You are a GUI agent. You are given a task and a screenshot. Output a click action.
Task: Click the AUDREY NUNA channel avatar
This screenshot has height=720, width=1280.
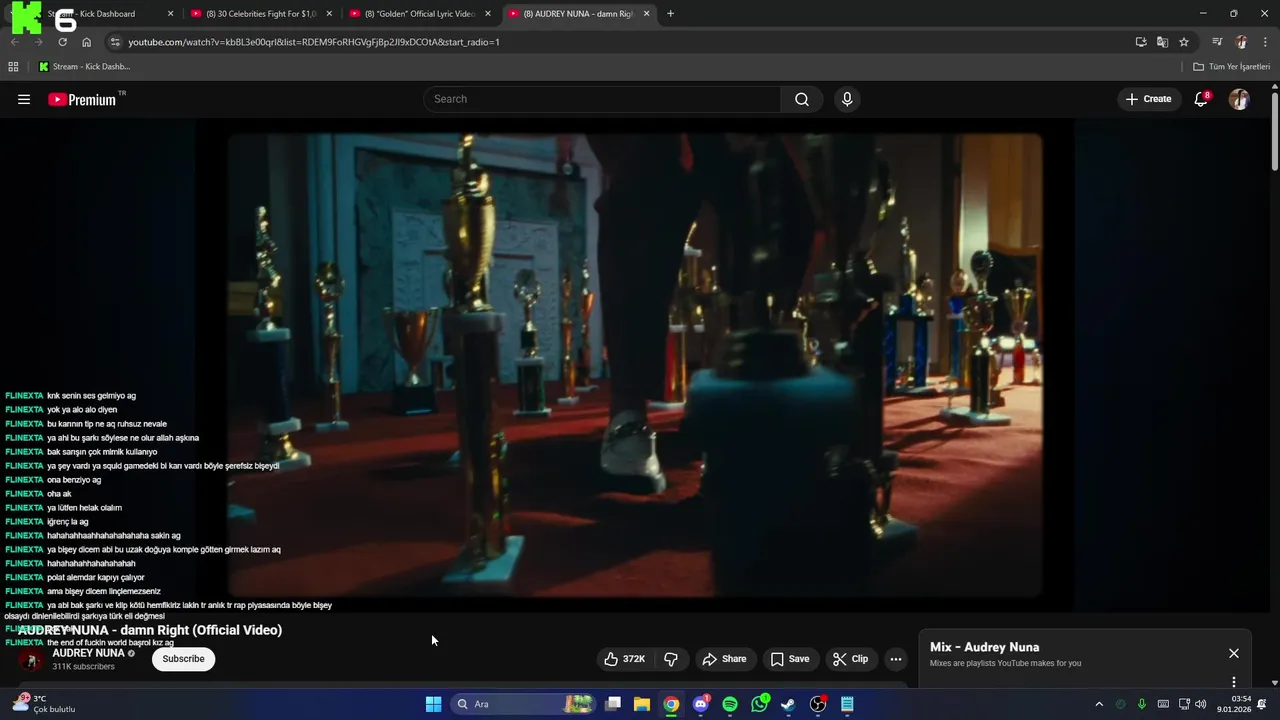tap(31, 660)
